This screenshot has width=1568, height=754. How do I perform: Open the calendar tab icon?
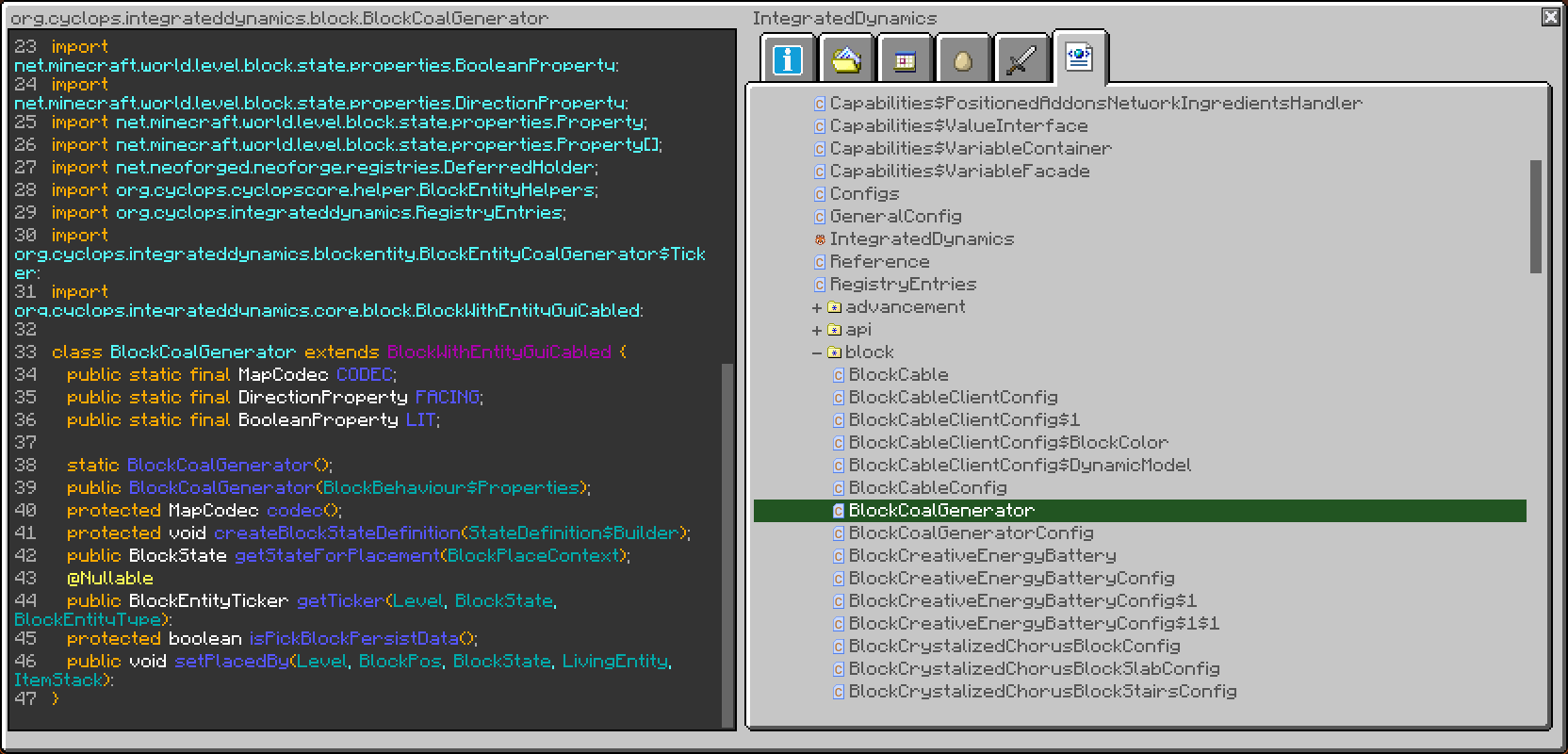point(905,60)
